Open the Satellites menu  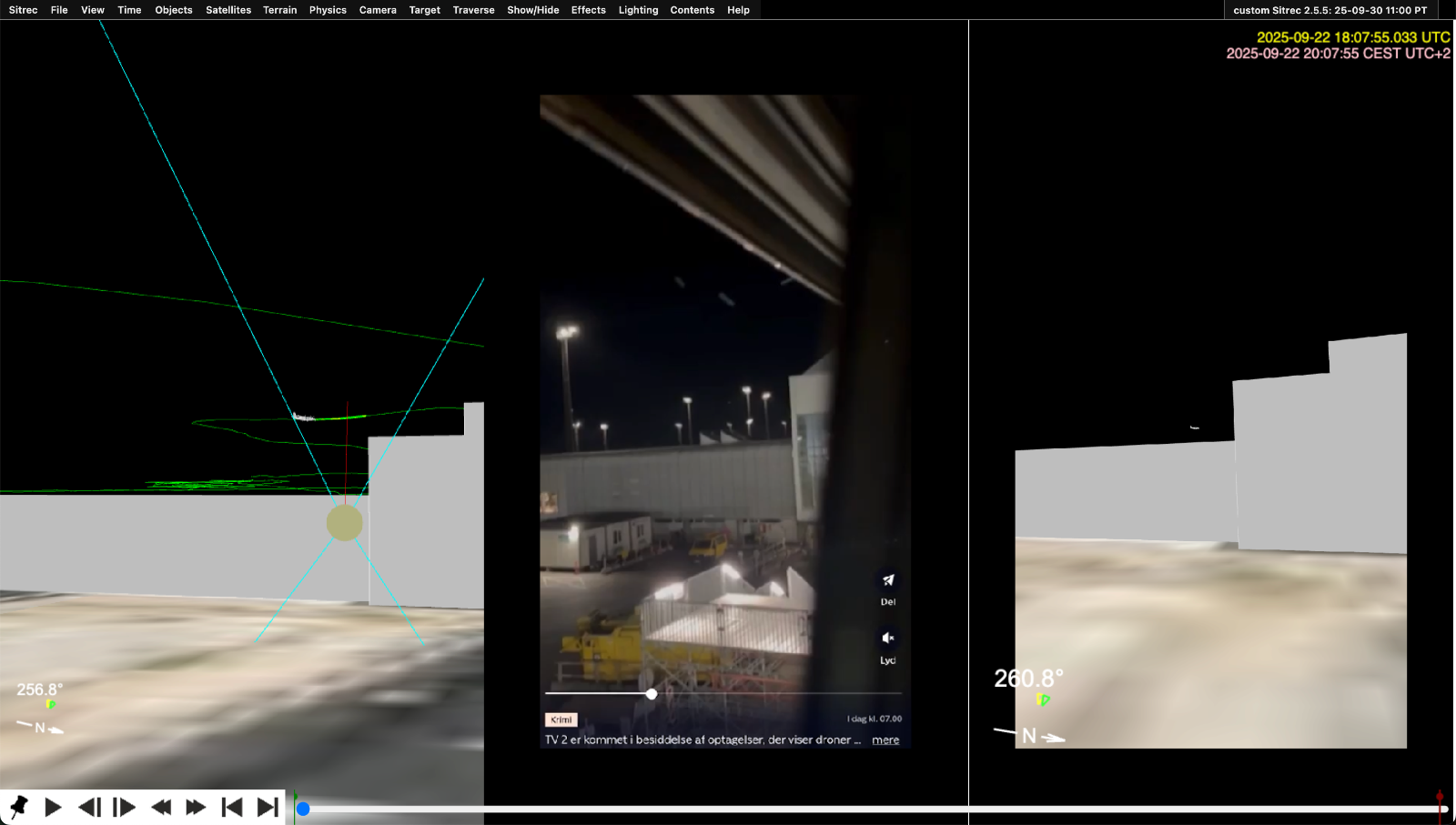point(228,10)
